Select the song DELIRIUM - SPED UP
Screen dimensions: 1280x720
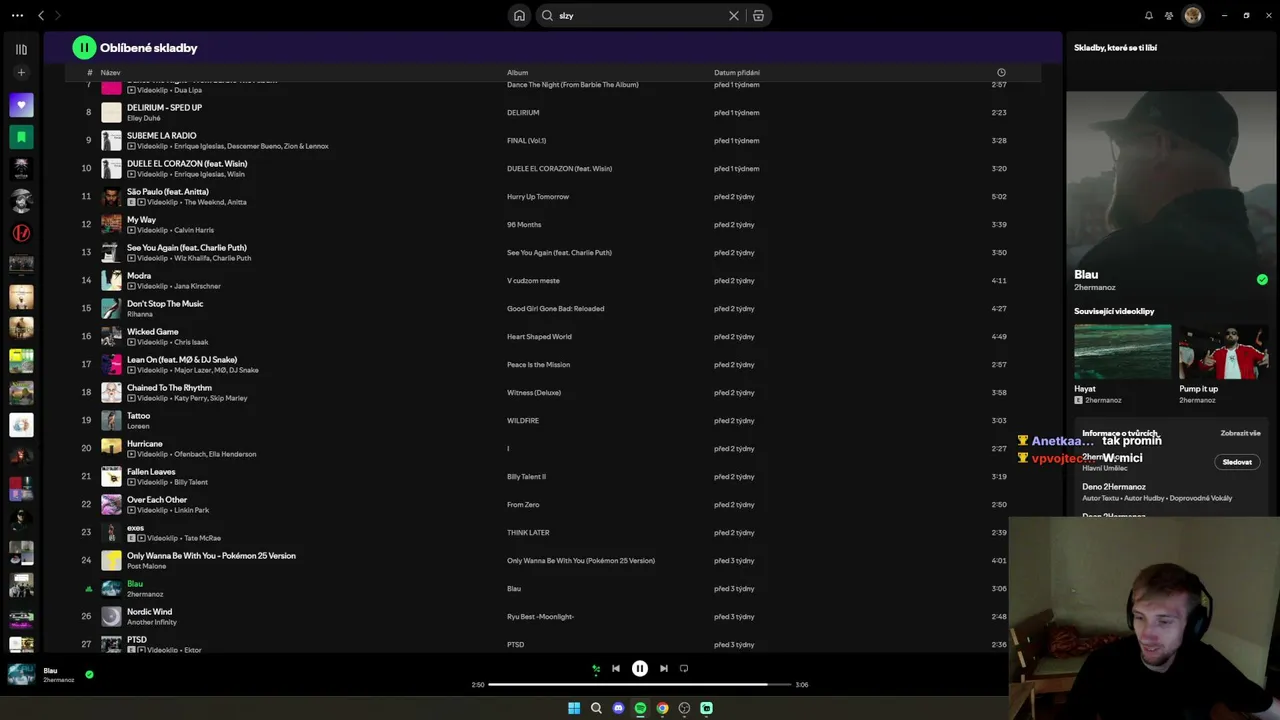(x=164, y=107)
